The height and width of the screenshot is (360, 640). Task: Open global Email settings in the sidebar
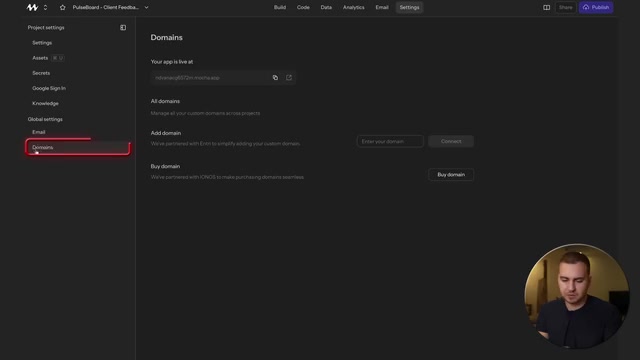(39, 132)
